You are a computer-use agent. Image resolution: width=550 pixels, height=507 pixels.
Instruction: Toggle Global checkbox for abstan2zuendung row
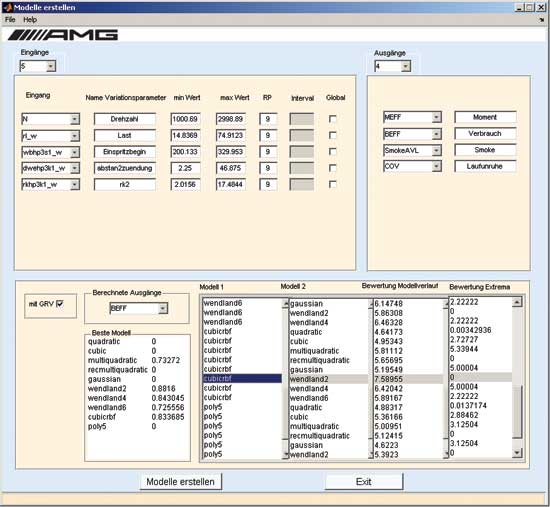tap(332, 168)
